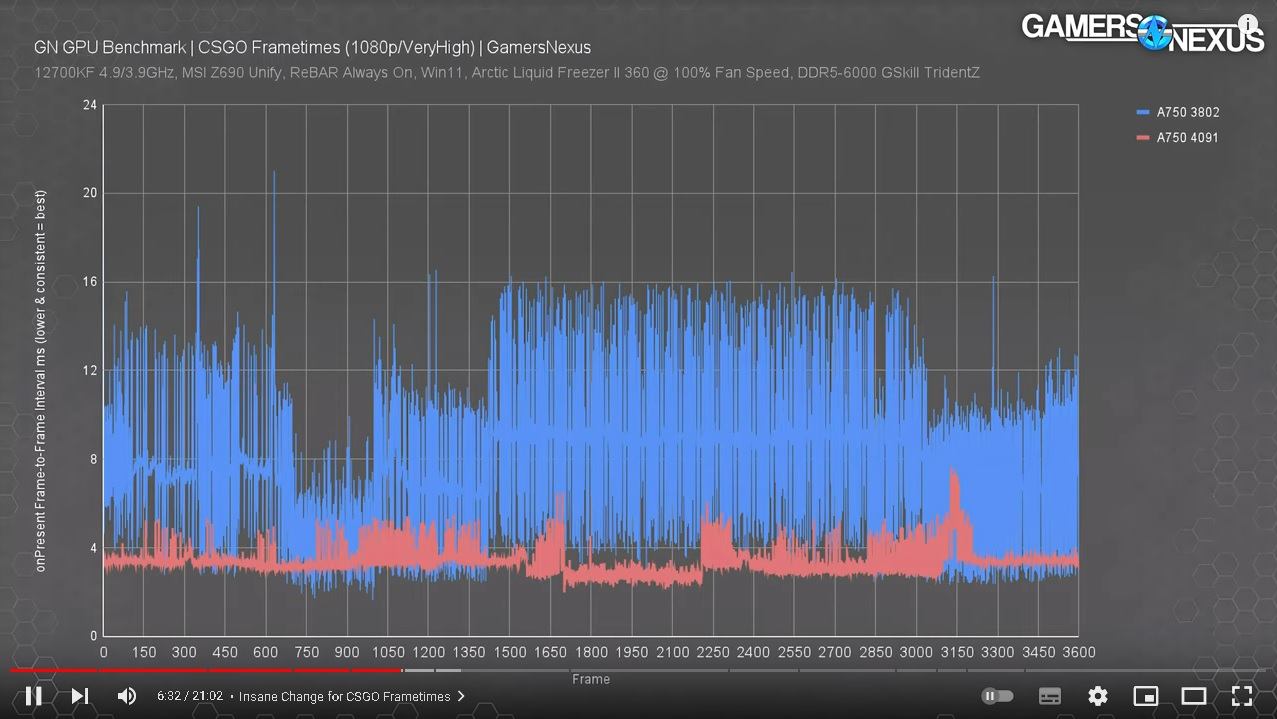Click the 1500 tick on the frame axis
Viewport: 1277px width, 719px height.
coord(510,652)
